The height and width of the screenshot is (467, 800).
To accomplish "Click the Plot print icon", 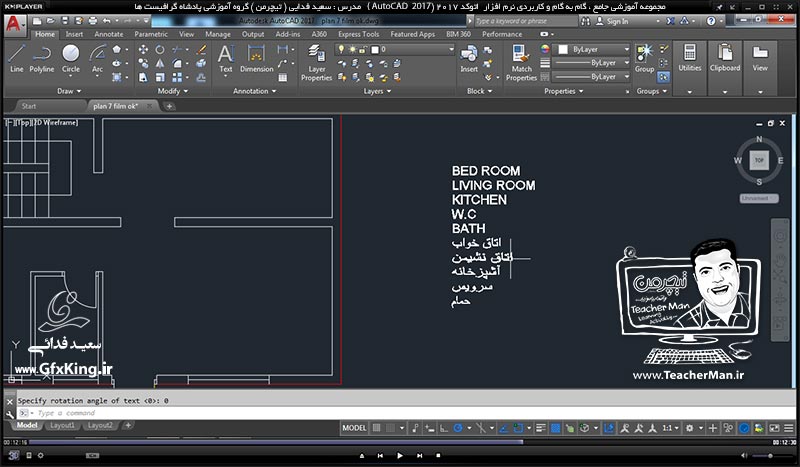I will click(92, 21).
